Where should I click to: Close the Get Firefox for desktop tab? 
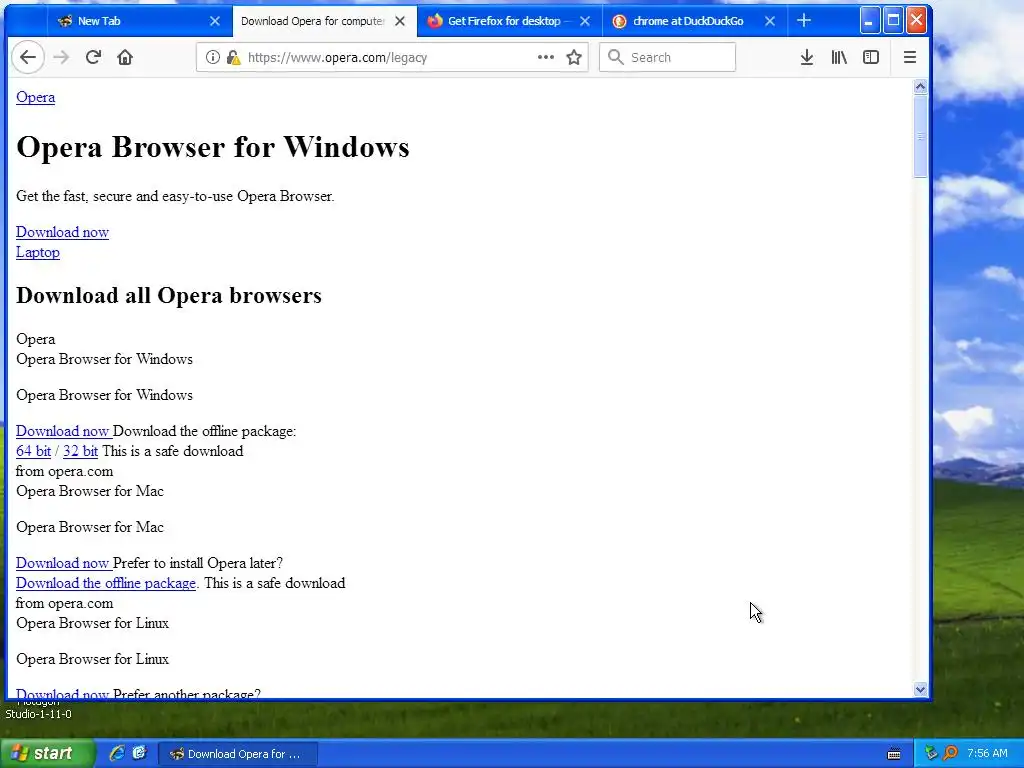point(585,21)
